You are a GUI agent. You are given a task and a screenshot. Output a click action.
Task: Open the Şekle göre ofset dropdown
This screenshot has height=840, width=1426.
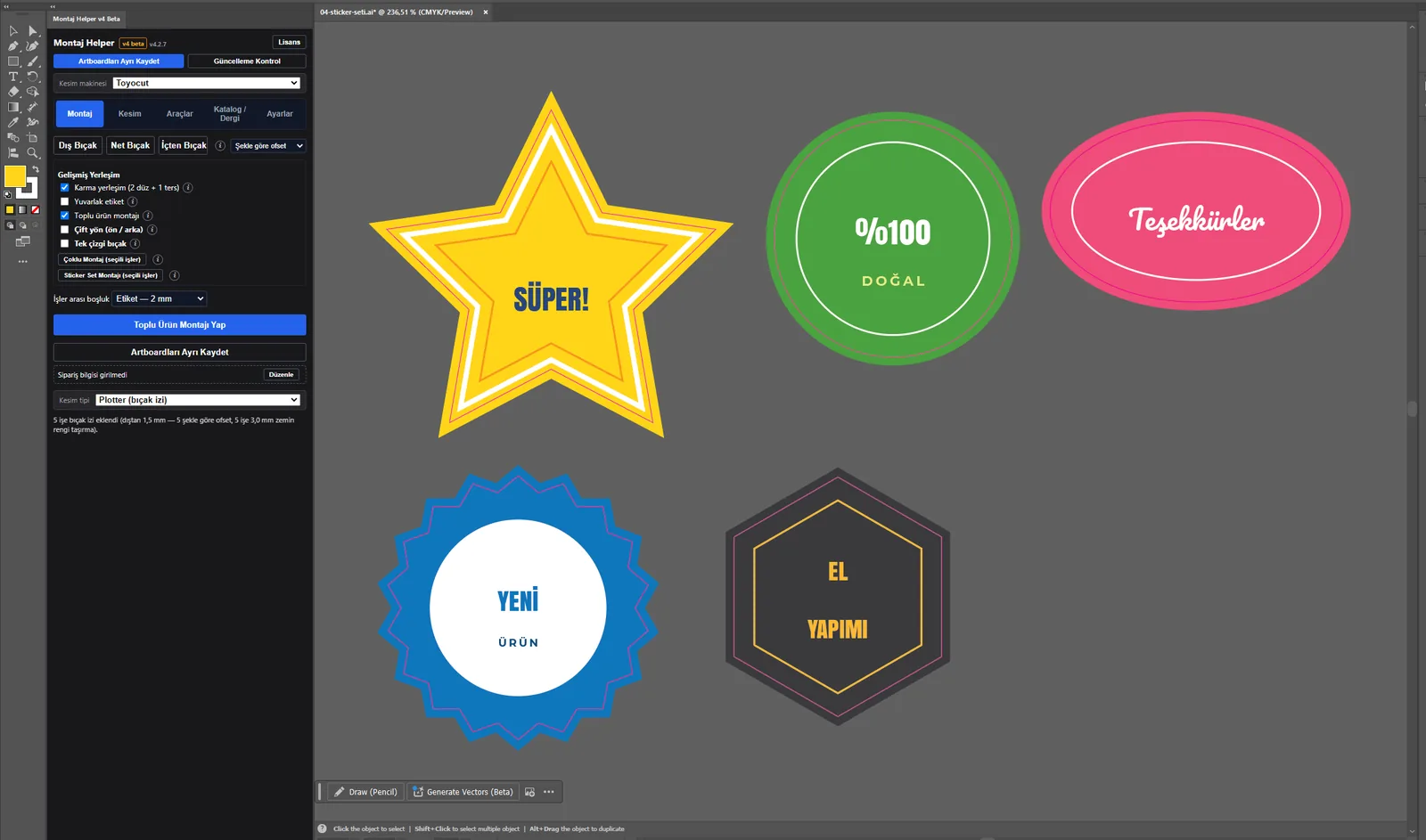268,145
